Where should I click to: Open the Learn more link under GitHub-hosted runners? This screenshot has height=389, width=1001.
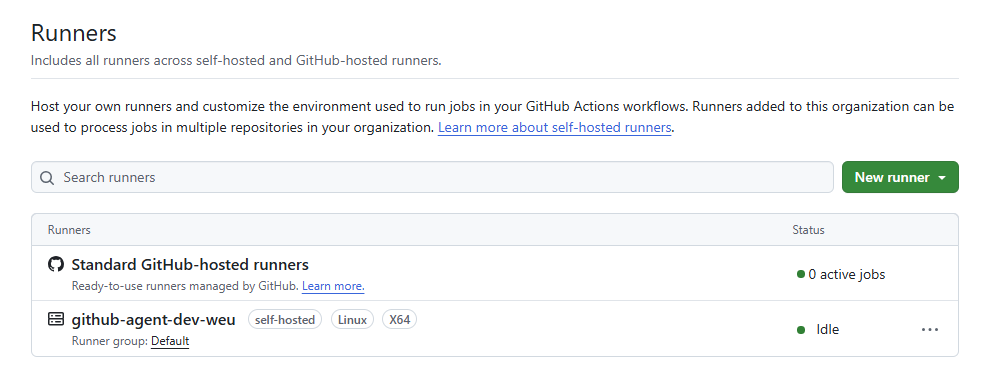(333, 286)
